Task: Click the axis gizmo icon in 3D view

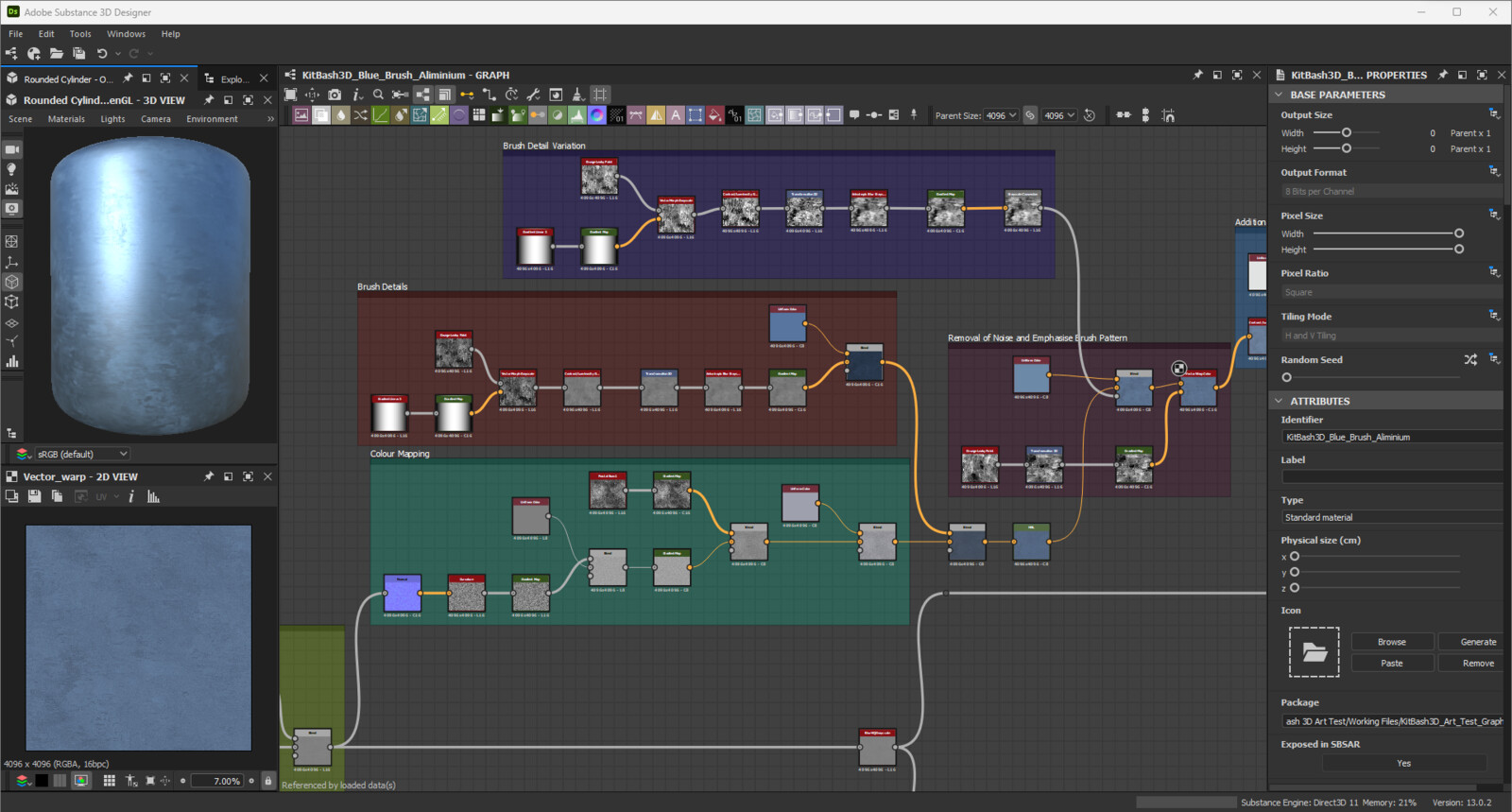Action: click(x=12, y=262)
